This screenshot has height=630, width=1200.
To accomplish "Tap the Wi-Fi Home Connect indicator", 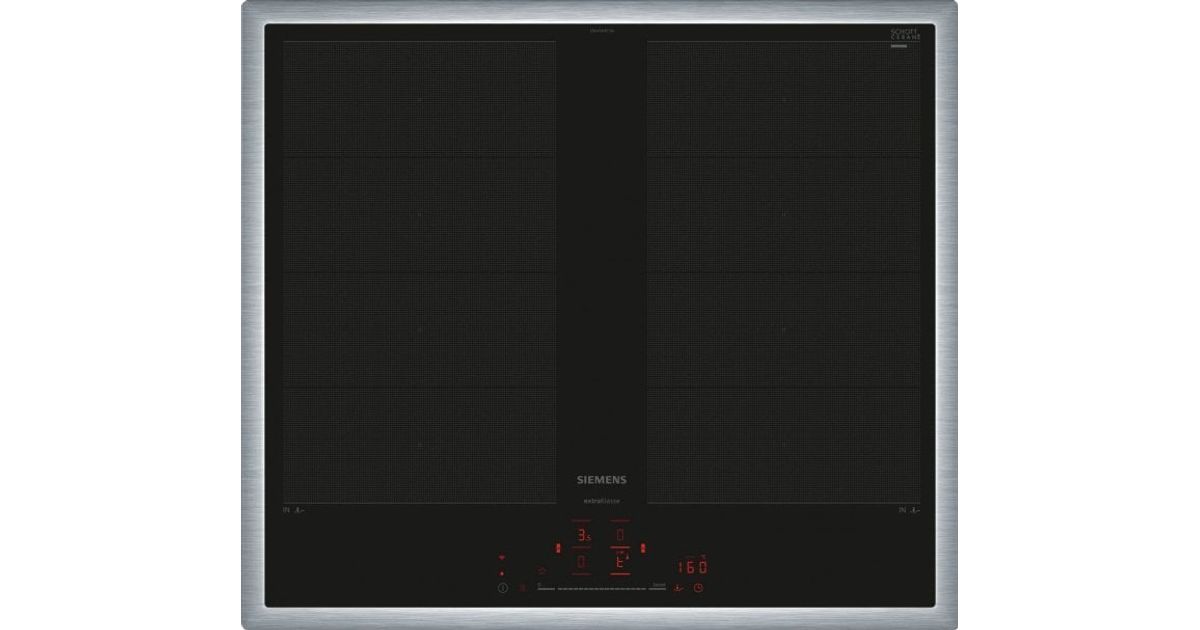I will click(x=502, y=558).
